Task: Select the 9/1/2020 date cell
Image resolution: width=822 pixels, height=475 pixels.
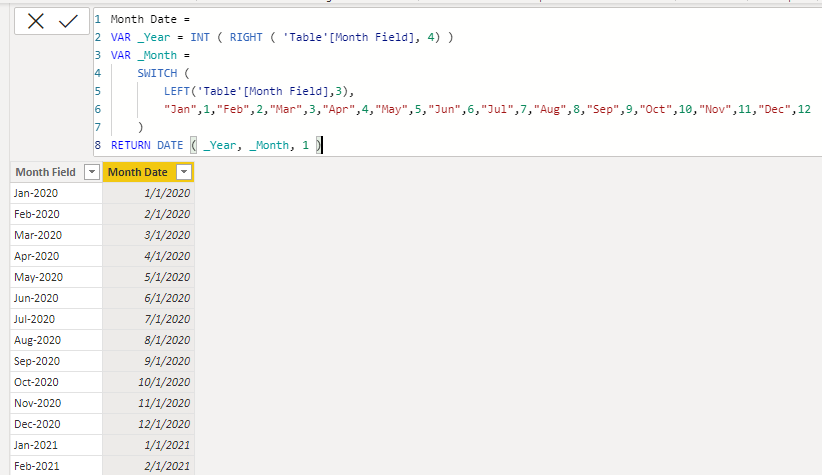Action: (148, 361)
